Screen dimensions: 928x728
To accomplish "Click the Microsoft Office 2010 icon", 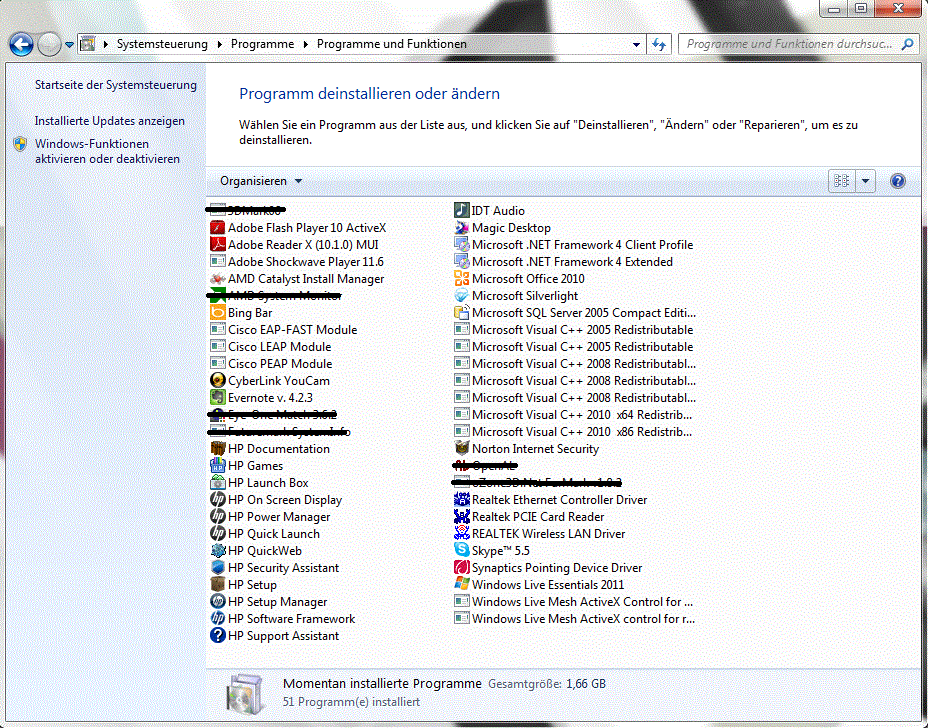I will point(462,279).
